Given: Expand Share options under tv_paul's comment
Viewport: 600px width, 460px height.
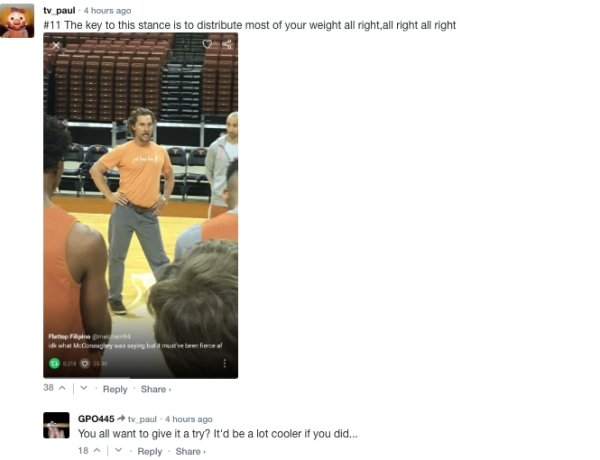Looking at the screenshot, I should [x=156, y=389].
